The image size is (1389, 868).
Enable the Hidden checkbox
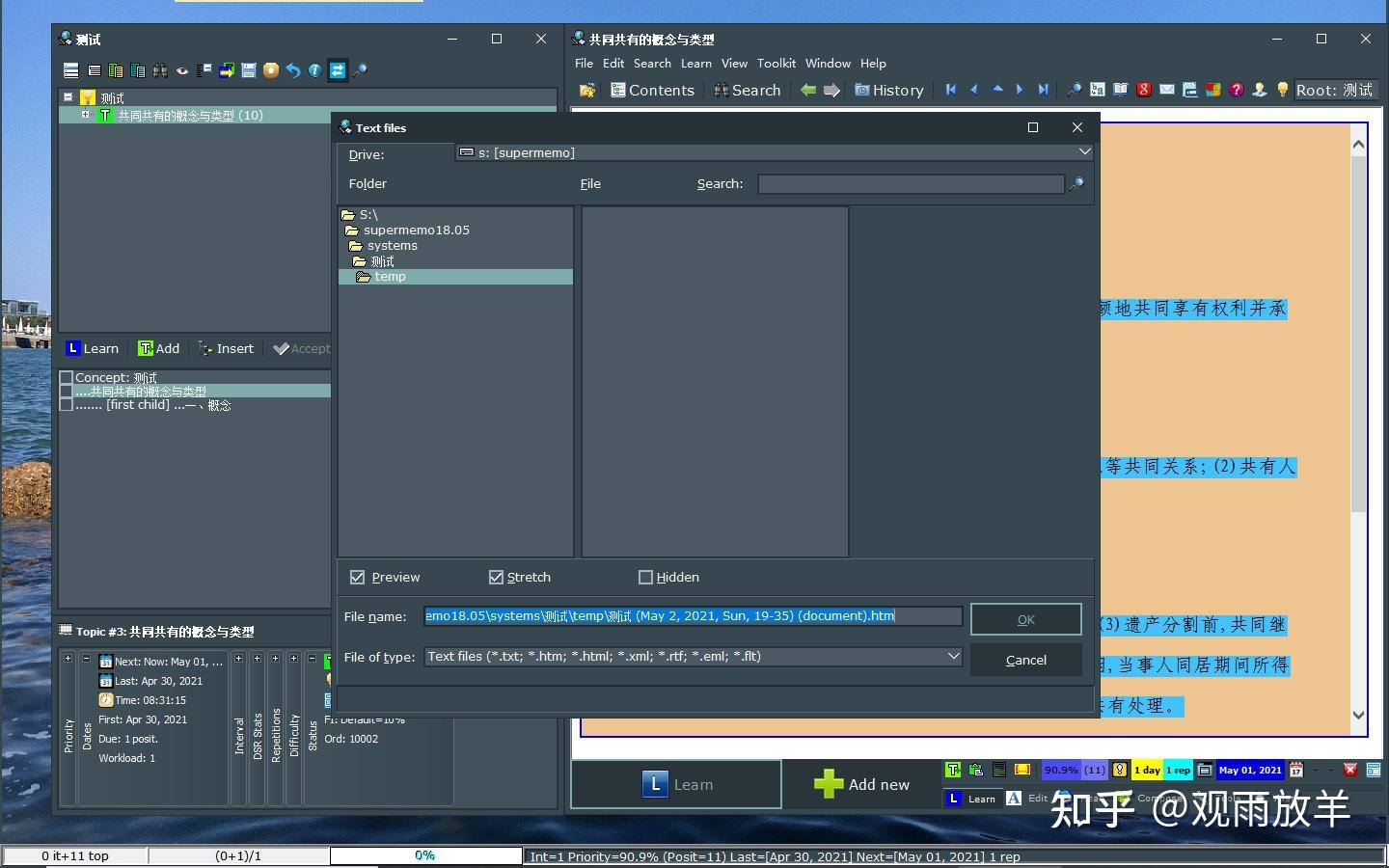[645, 577]
